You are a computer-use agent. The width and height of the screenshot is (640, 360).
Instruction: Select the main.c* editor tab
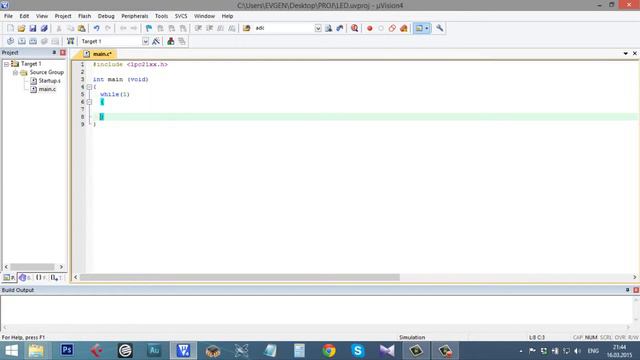98,54
